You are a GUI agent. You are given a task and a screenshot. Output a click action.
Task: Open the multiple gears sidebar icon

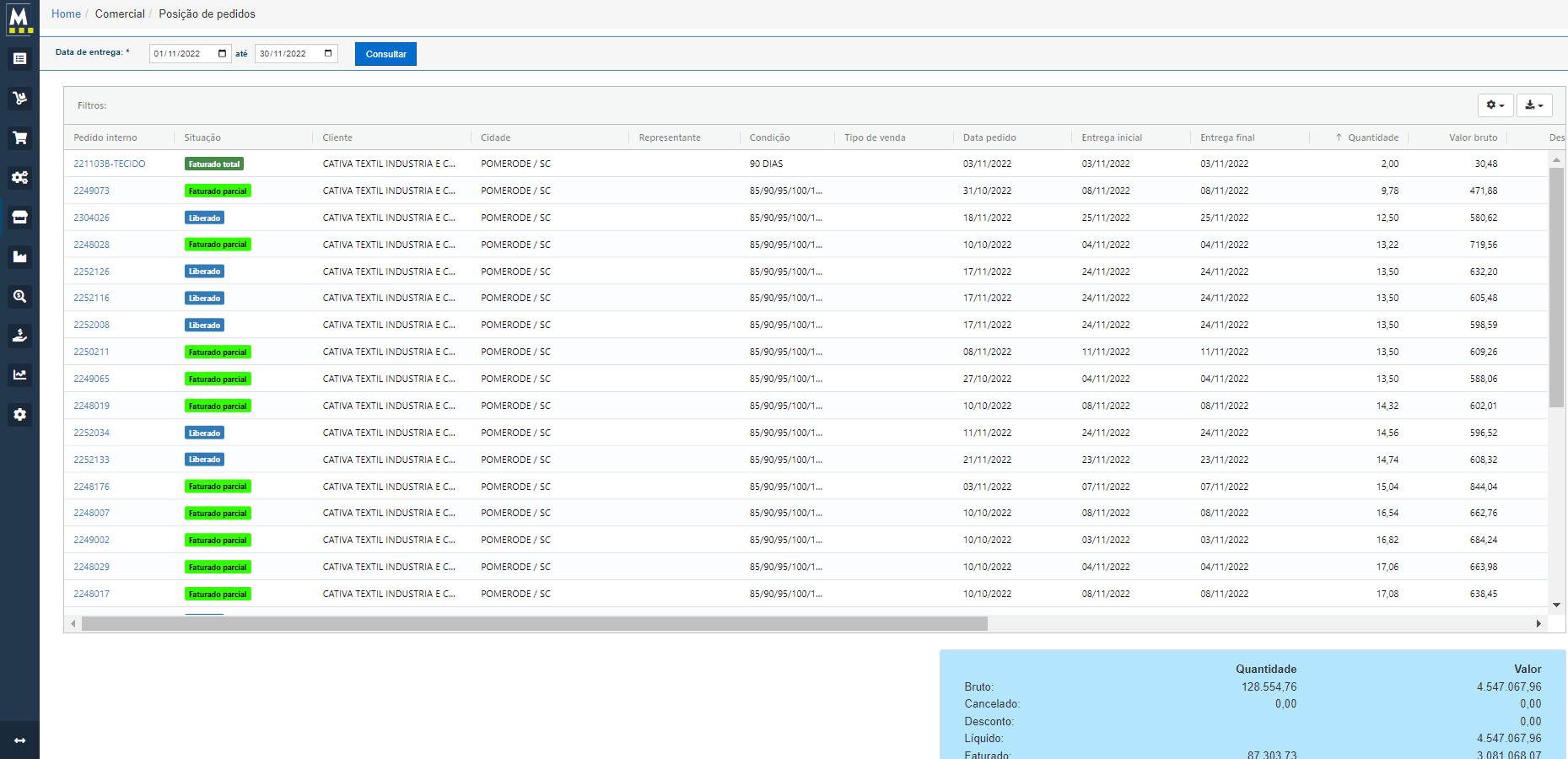(19, 177)
